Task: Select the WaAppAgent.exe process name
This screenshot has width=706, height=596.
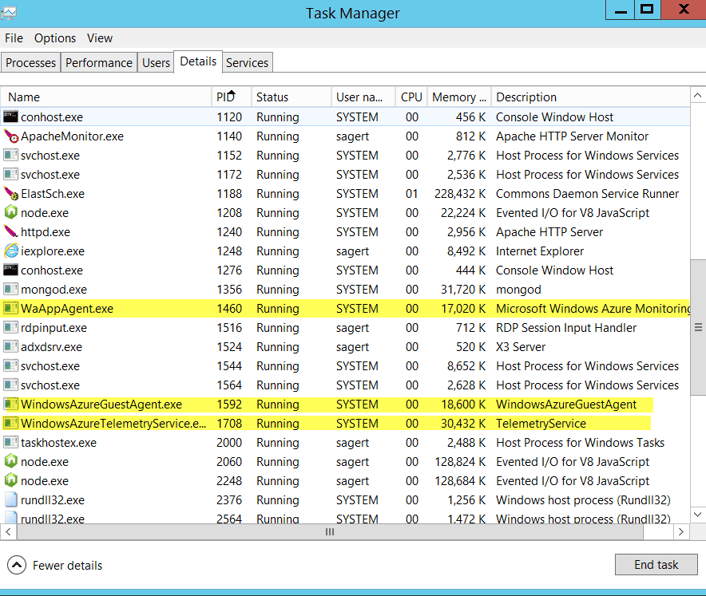Action: click(67, 309)
